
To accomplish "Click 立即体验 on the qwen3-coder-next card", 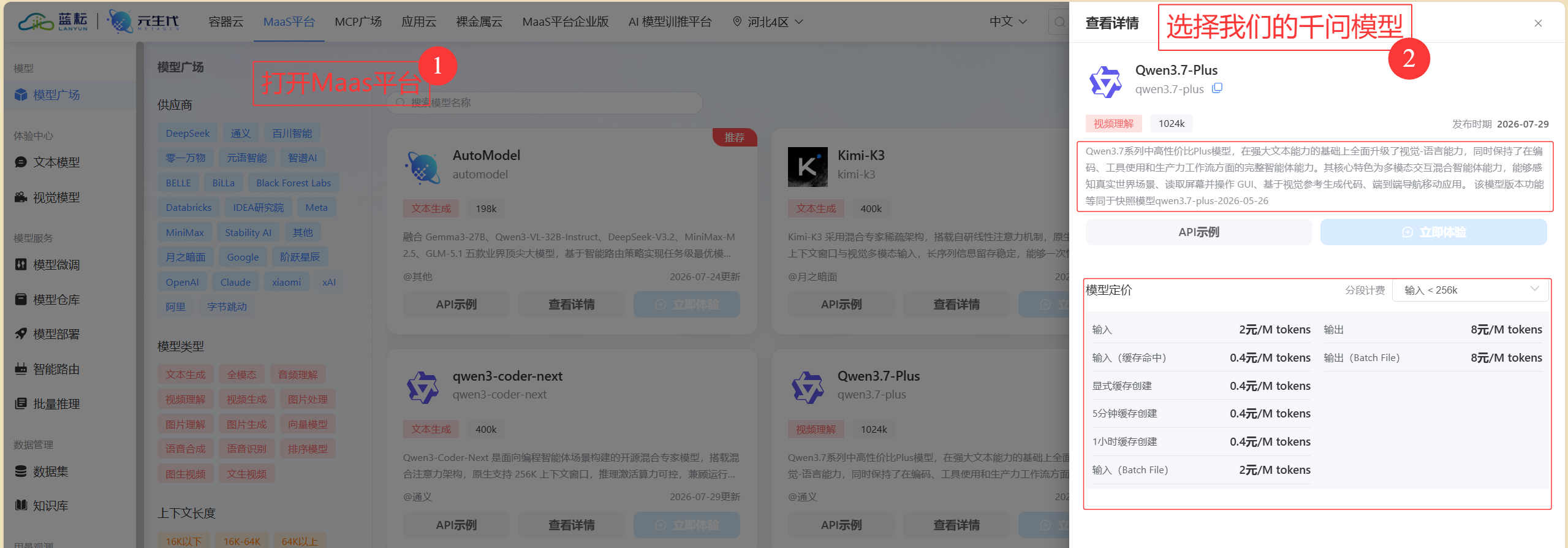I will [x=687, y=525].
